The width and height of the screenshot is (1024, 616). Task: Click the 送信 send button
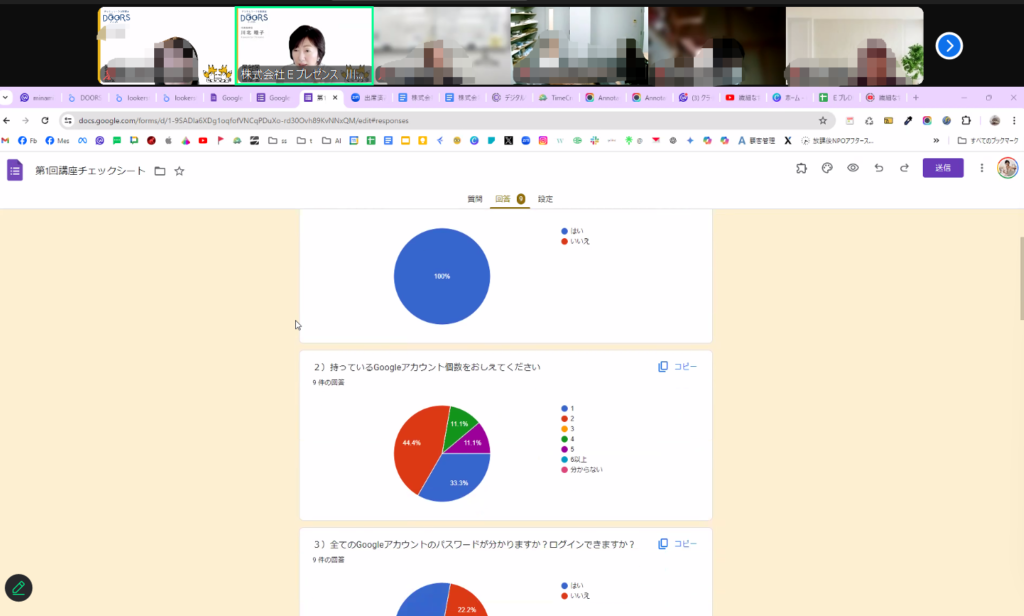pos(942,168)
